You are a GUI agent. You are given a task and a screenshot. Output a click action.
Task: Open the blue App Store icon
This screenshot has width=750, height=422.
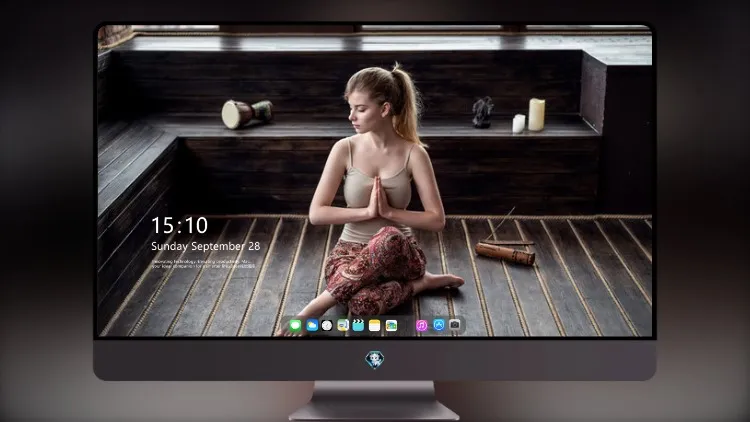pyautogui.click(x=439, y=325)
